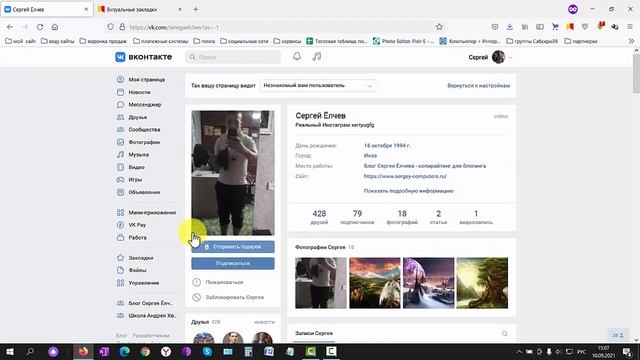Click the Управление sidebar icon

click(x=120, y=282)
